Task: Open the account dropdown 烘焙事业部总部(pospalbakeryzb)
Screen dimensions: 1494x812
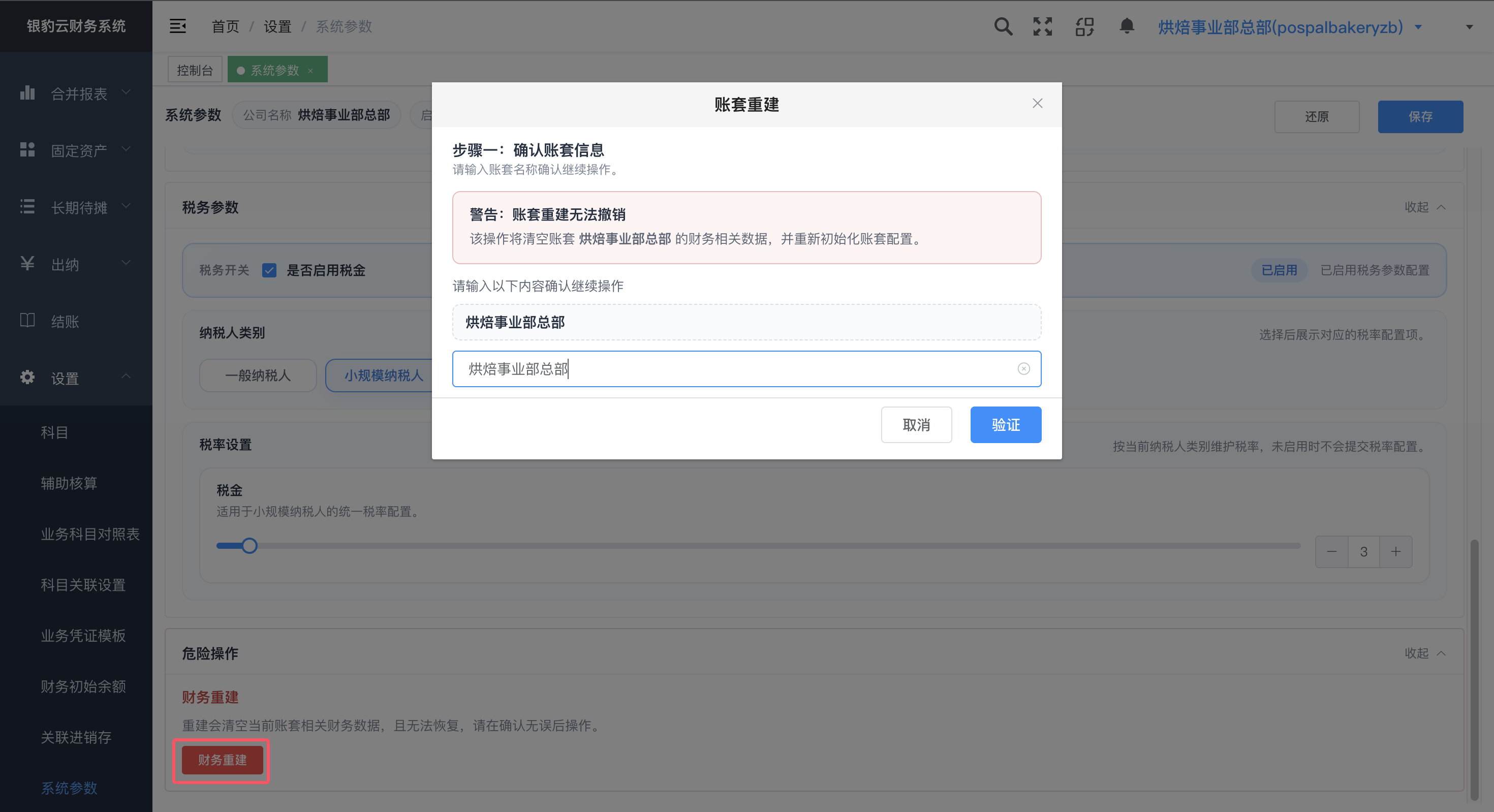Action: (1290, 27)
